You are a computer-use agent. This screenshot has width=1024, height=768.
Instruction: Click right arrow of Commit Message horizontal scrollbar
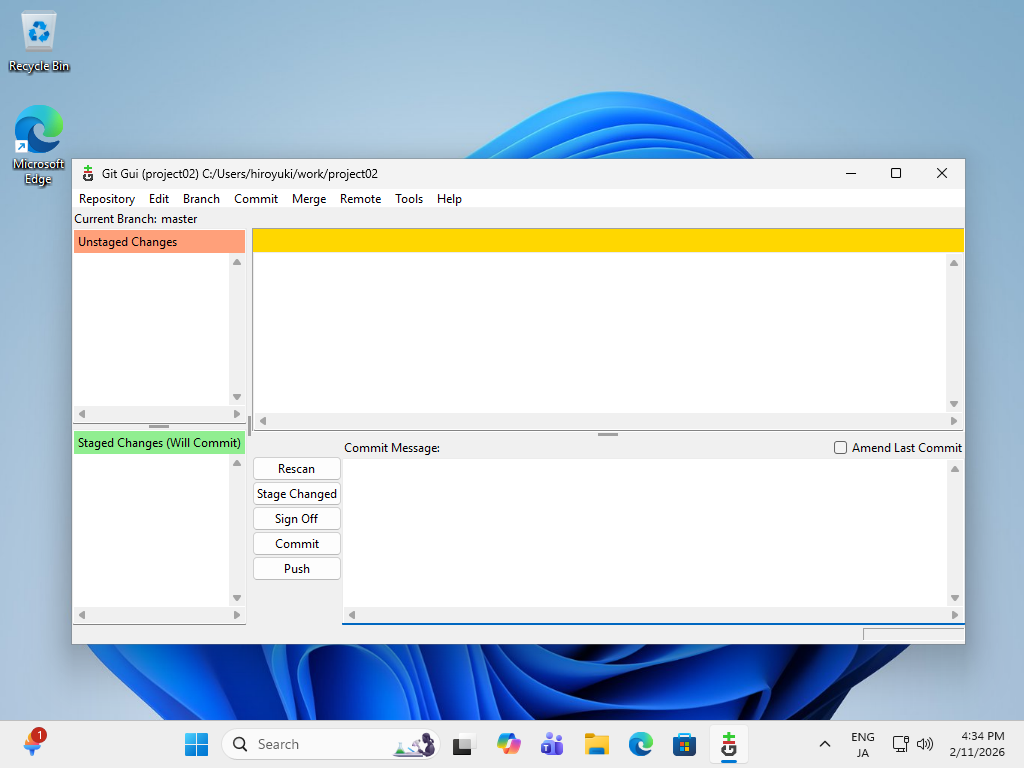955,615
